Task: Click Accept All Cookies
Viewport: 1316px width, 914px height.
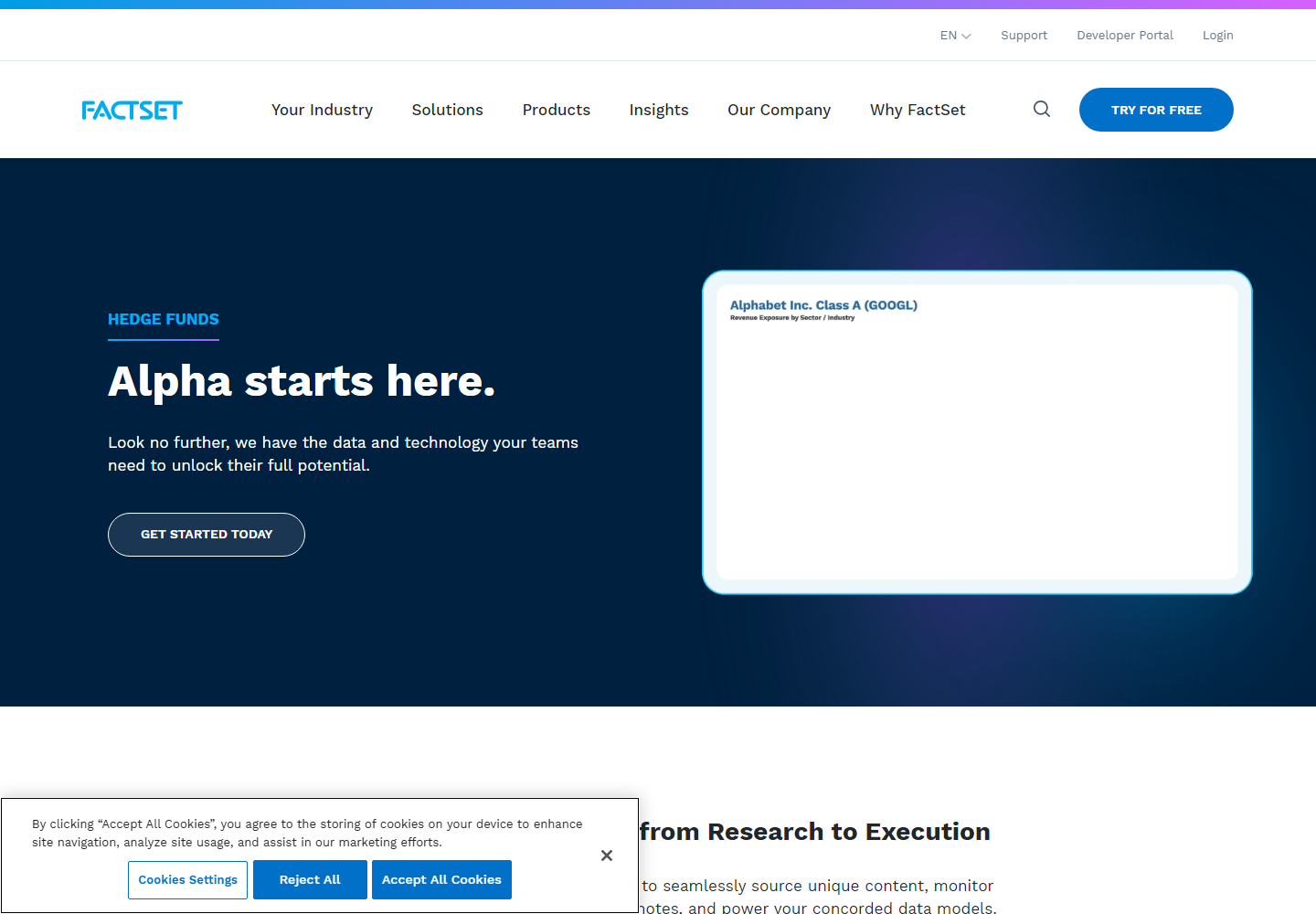Action: (x=441, y=880)
